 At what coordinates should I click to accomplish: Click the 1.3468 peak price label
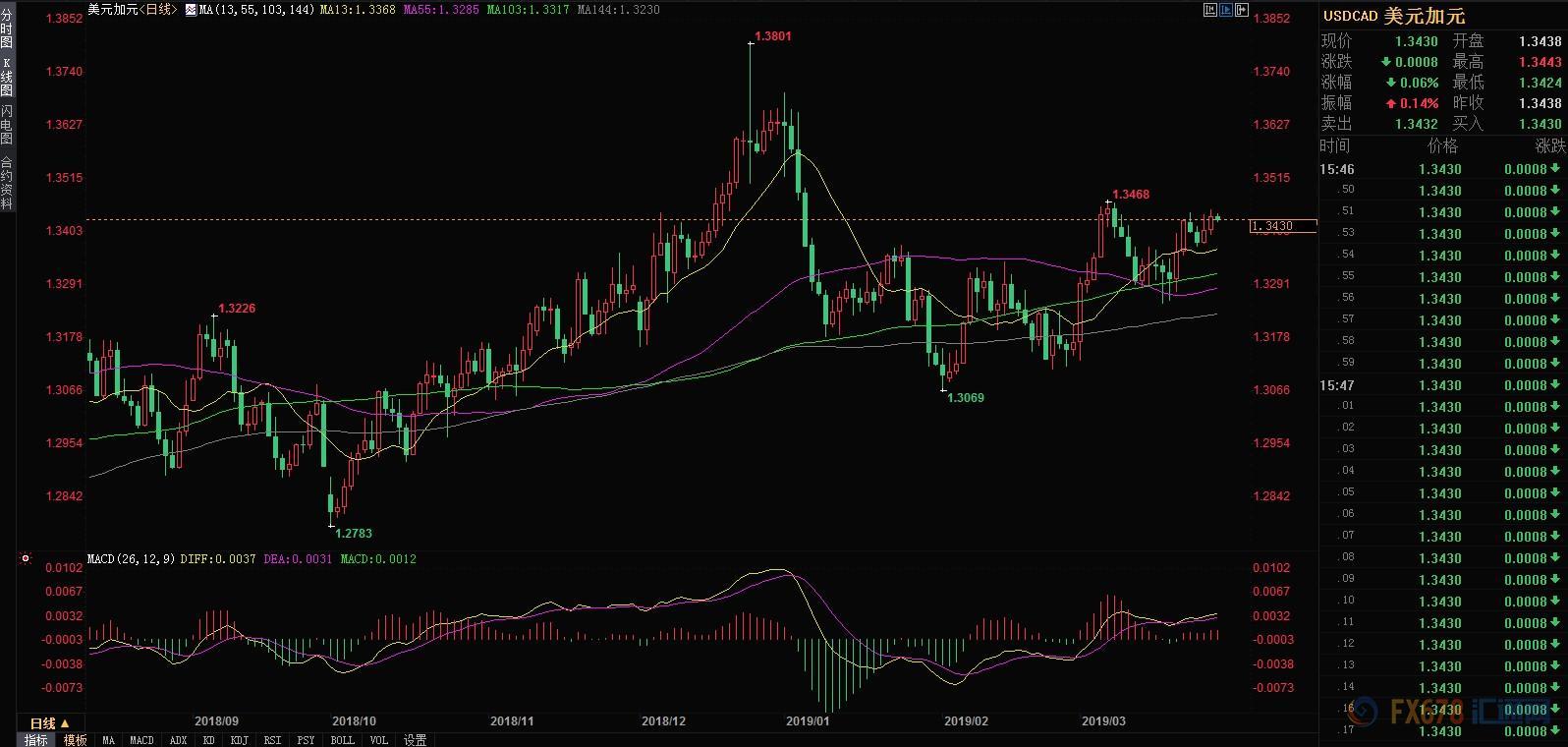[1131, 195]
